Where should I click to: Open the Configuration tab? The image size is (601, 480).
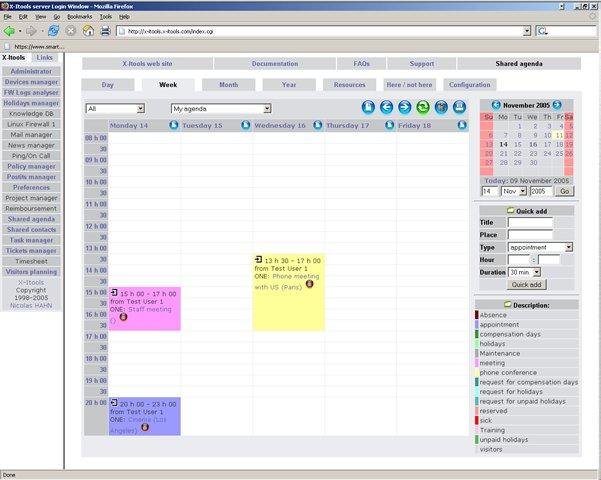pyautogui.click(x=470, y=85)
